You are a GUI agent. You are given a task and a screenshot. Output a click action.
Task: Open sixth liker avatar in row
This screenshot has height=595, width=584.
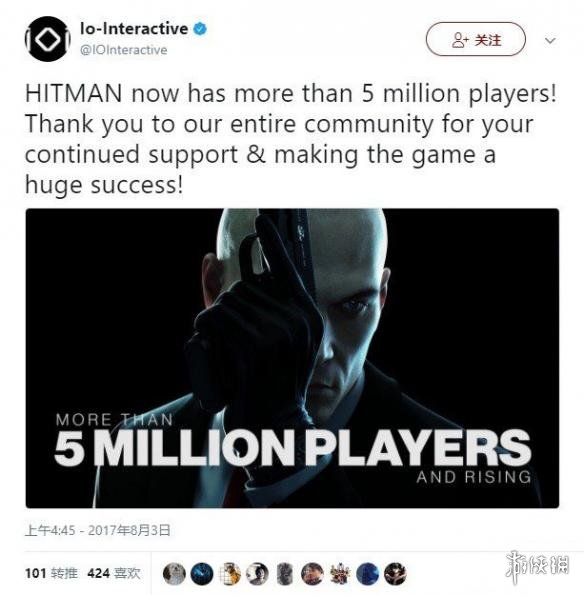point(312,573)
